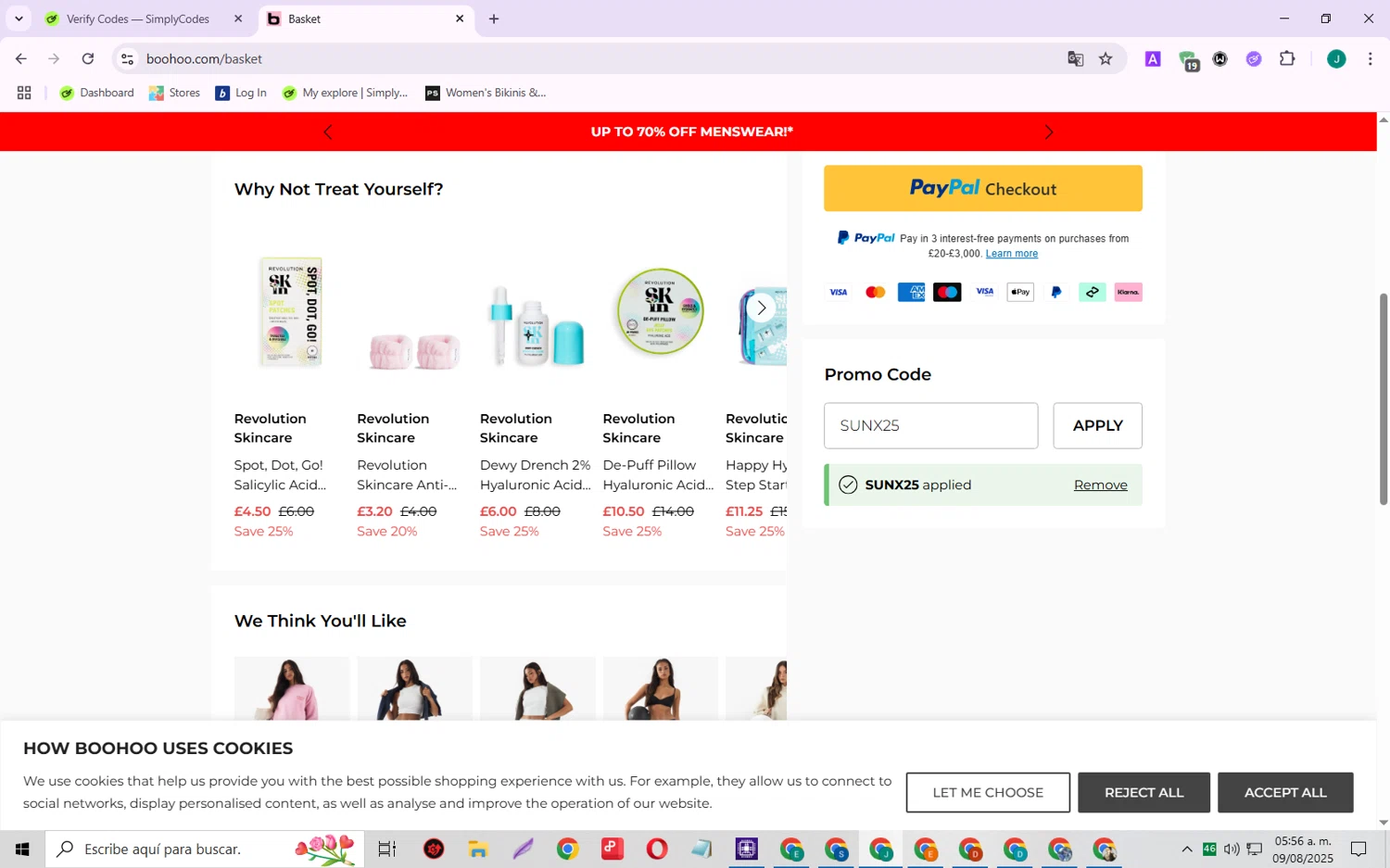Click the translate page icon

point(1075,58)
